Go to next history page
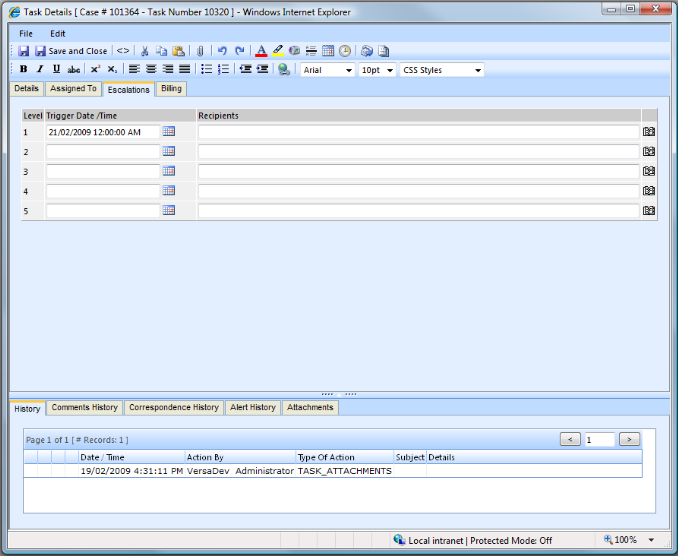 629,439
